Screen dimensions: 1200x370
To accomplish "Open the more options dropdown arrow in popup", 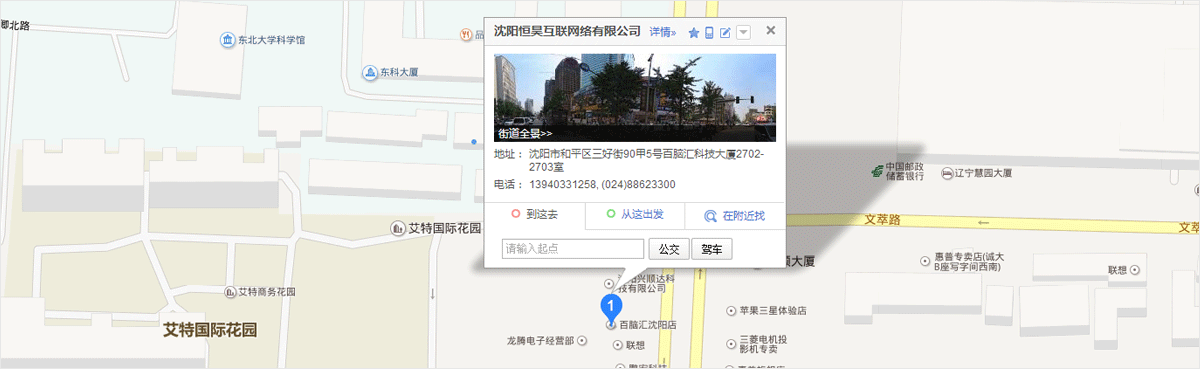I will click(x=743, y=33).
